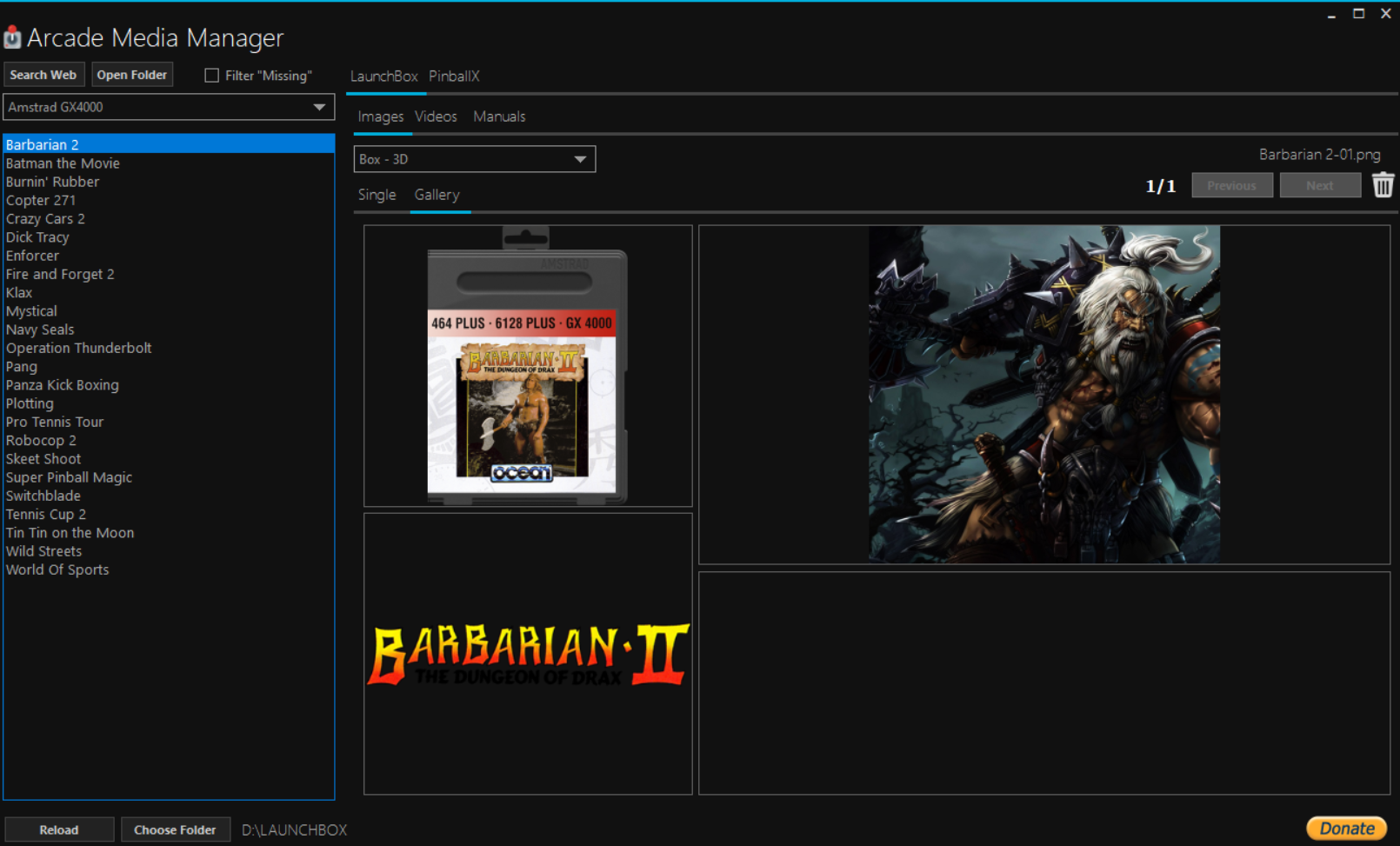1400x846 pixels.
Task: Select Dick Tracy in the list
Action: (169, 237)
